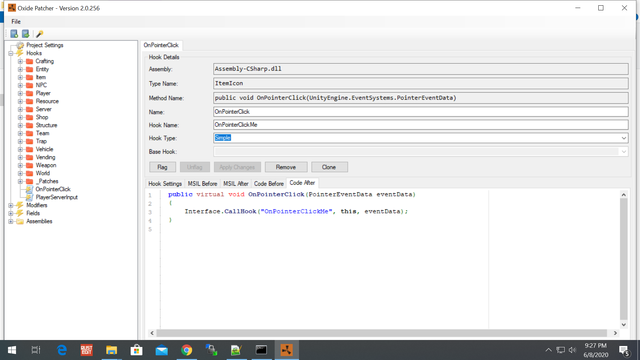Expand the Trap folder node

(x=20, y=141)
